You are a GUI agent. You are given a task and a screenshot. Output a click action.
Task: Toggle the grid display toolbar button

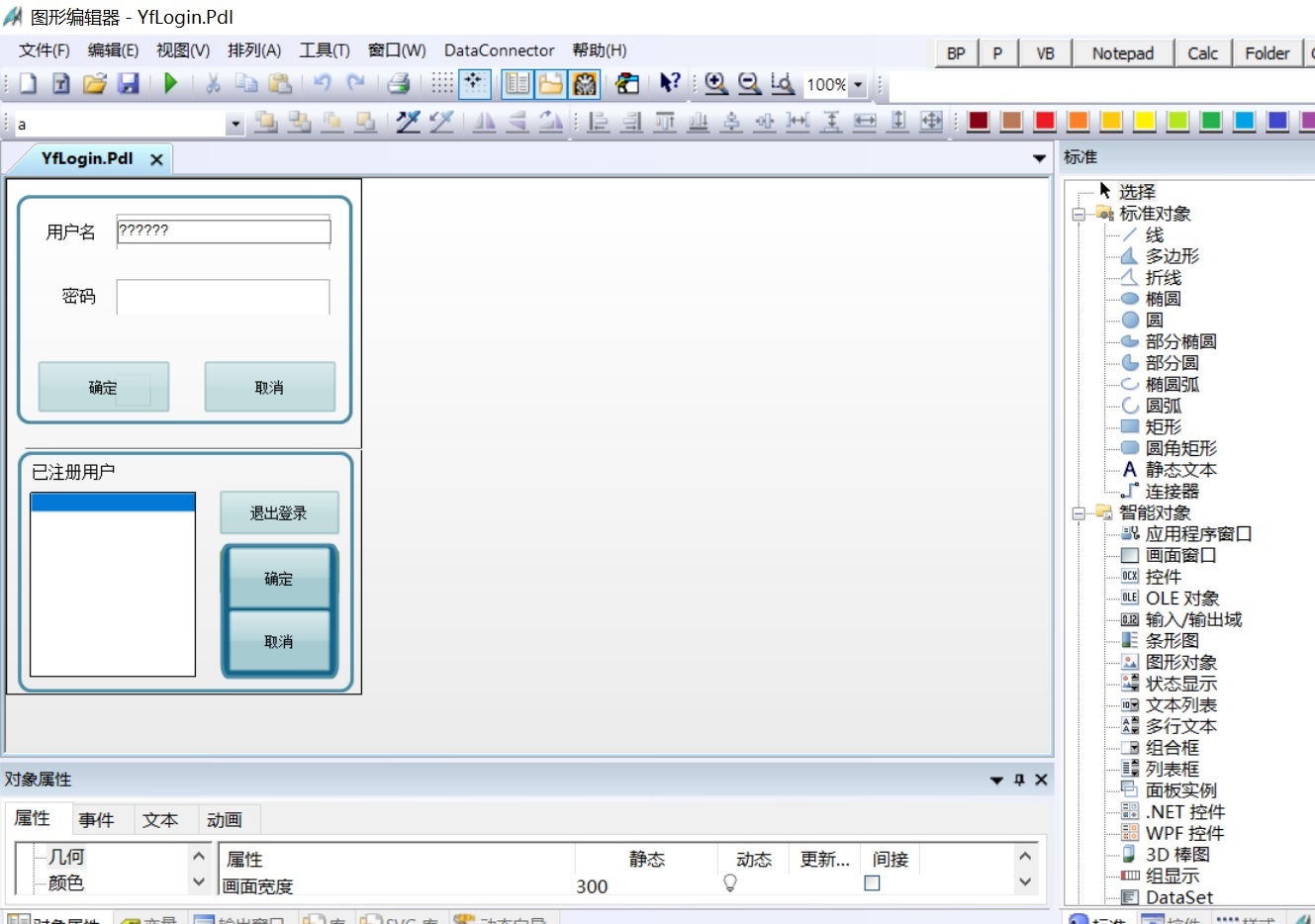click(x=442, y=84)
